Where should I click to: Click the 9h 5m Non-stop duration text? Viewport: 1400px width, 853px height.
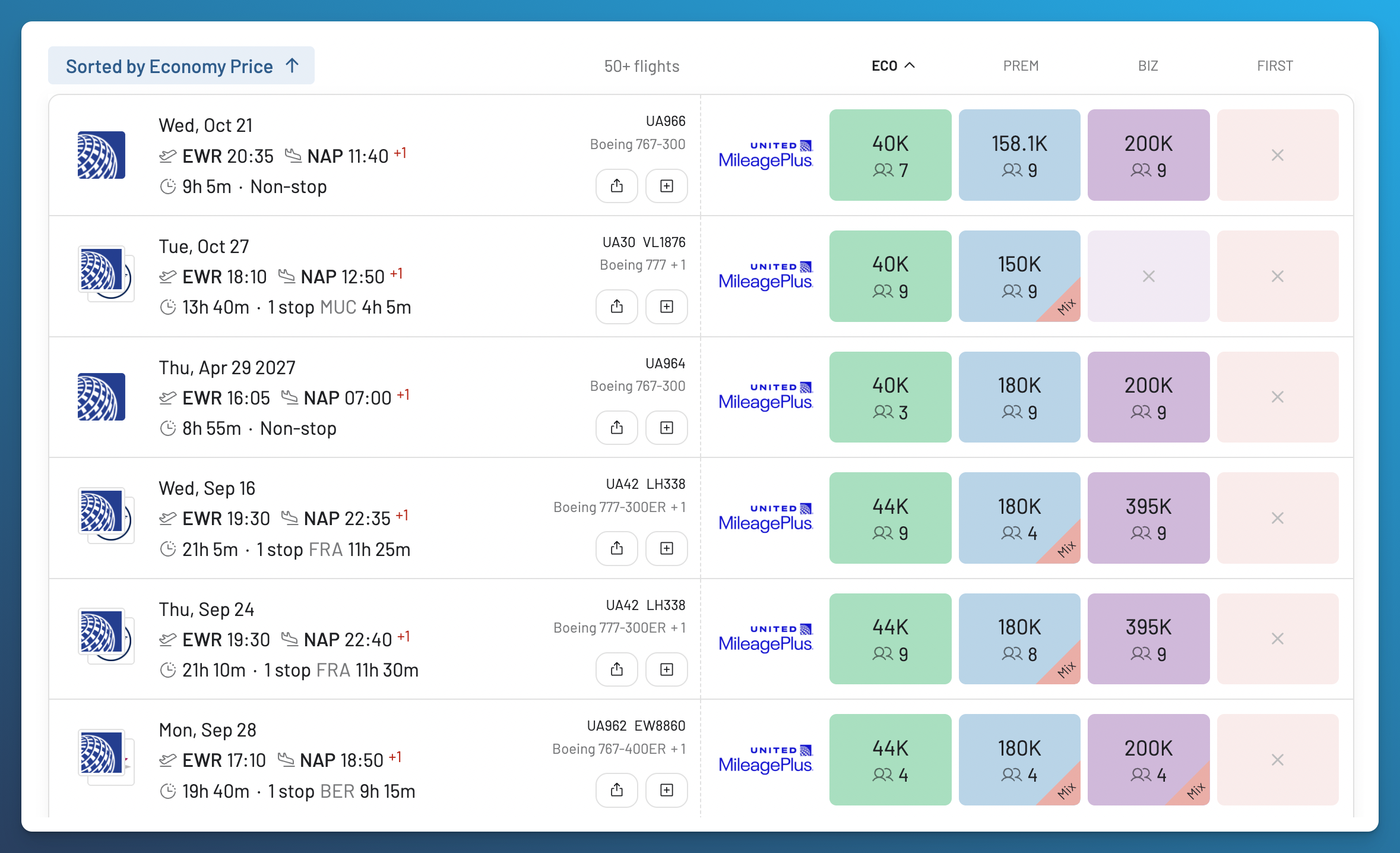(254, 187)
